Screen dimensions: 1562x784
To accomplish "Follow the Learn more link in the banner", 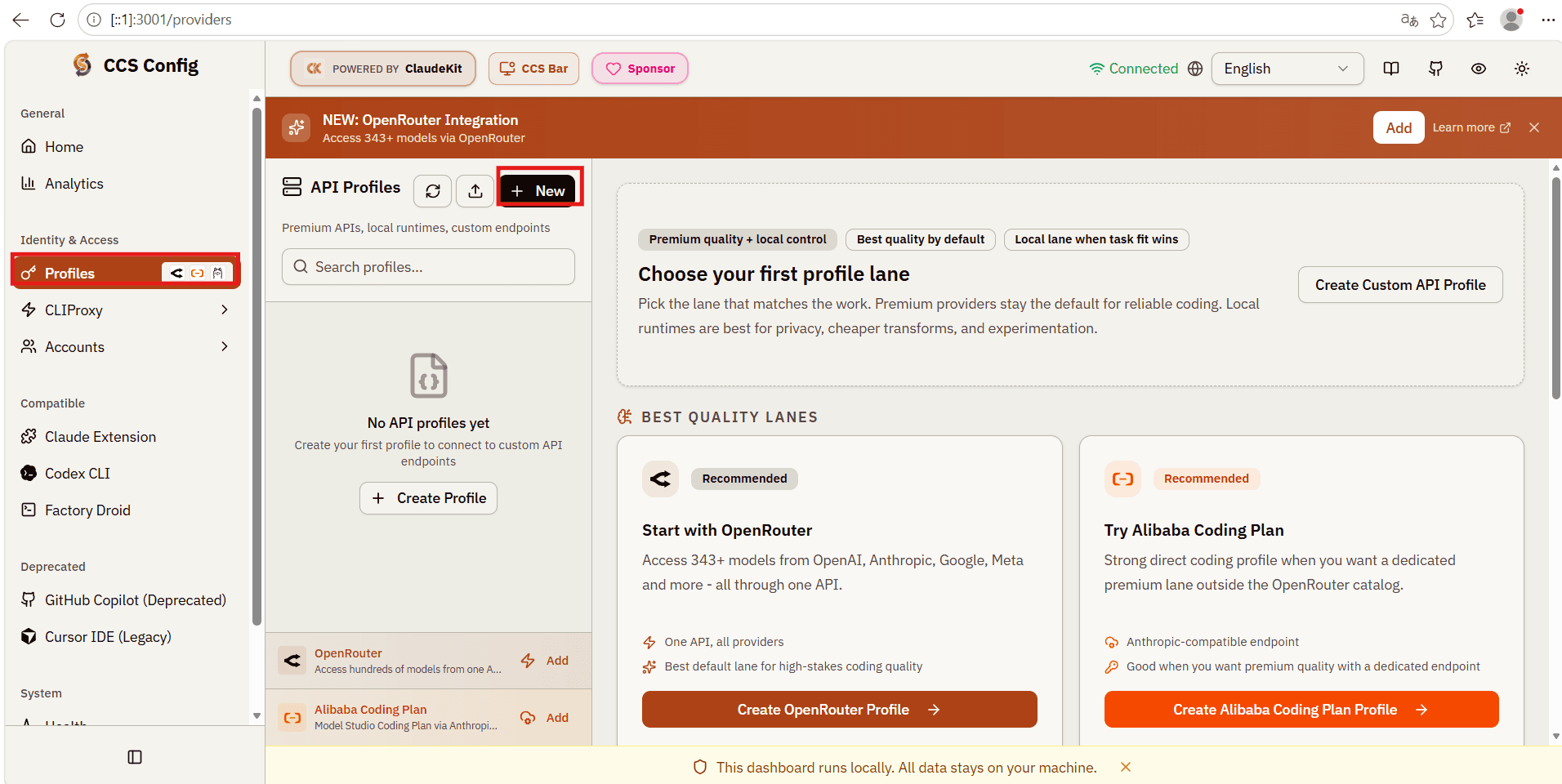I will pyautogui.click(x=1471, y=127).
